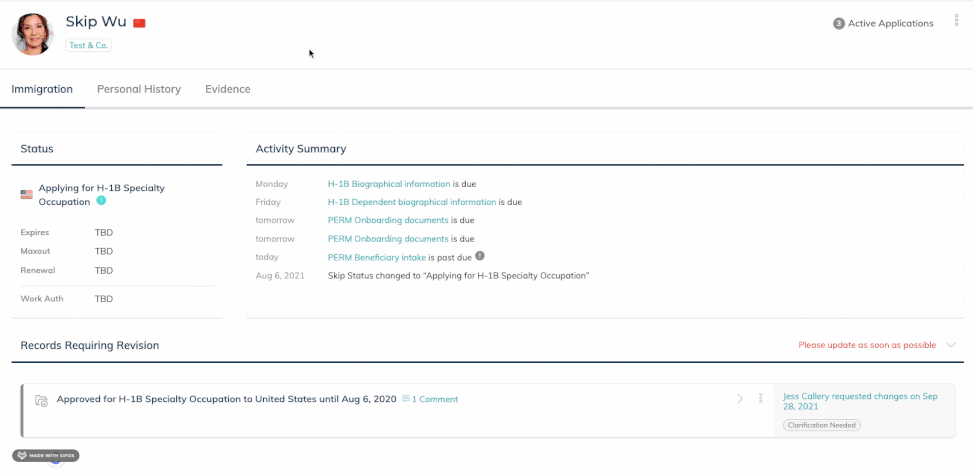This screenshot has height=474, width=973.
Task: Click the info icon next to Specialty Occupation
Action: point(101,201)
